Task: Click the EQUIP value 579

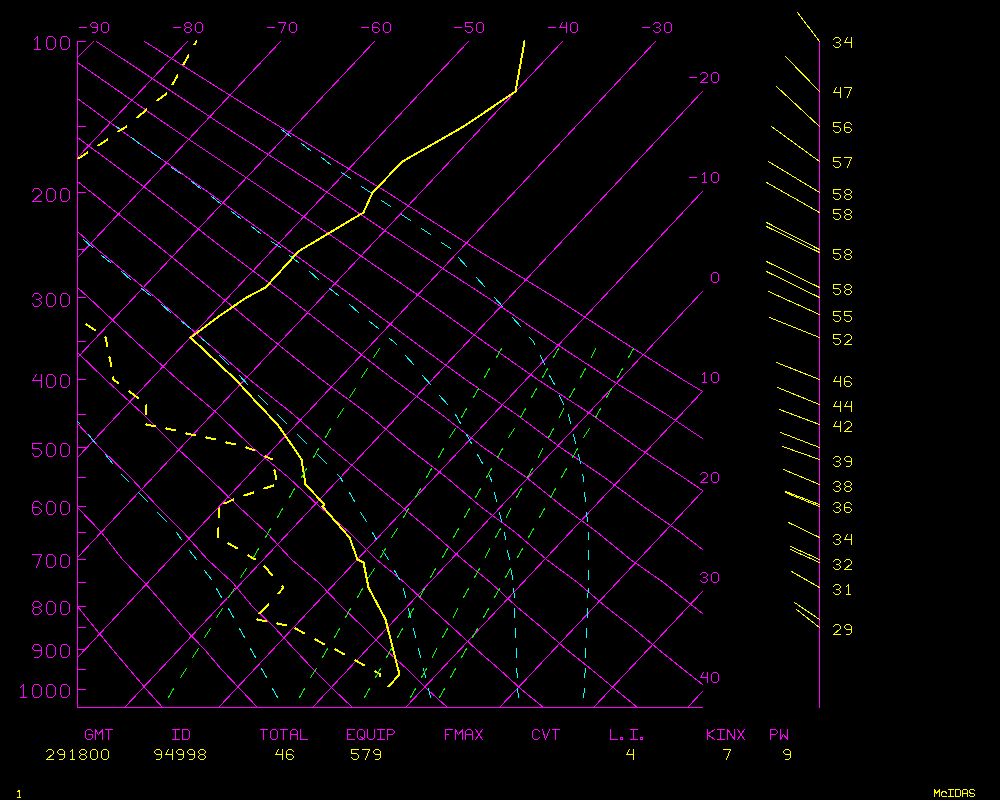Action: [365, 755]
